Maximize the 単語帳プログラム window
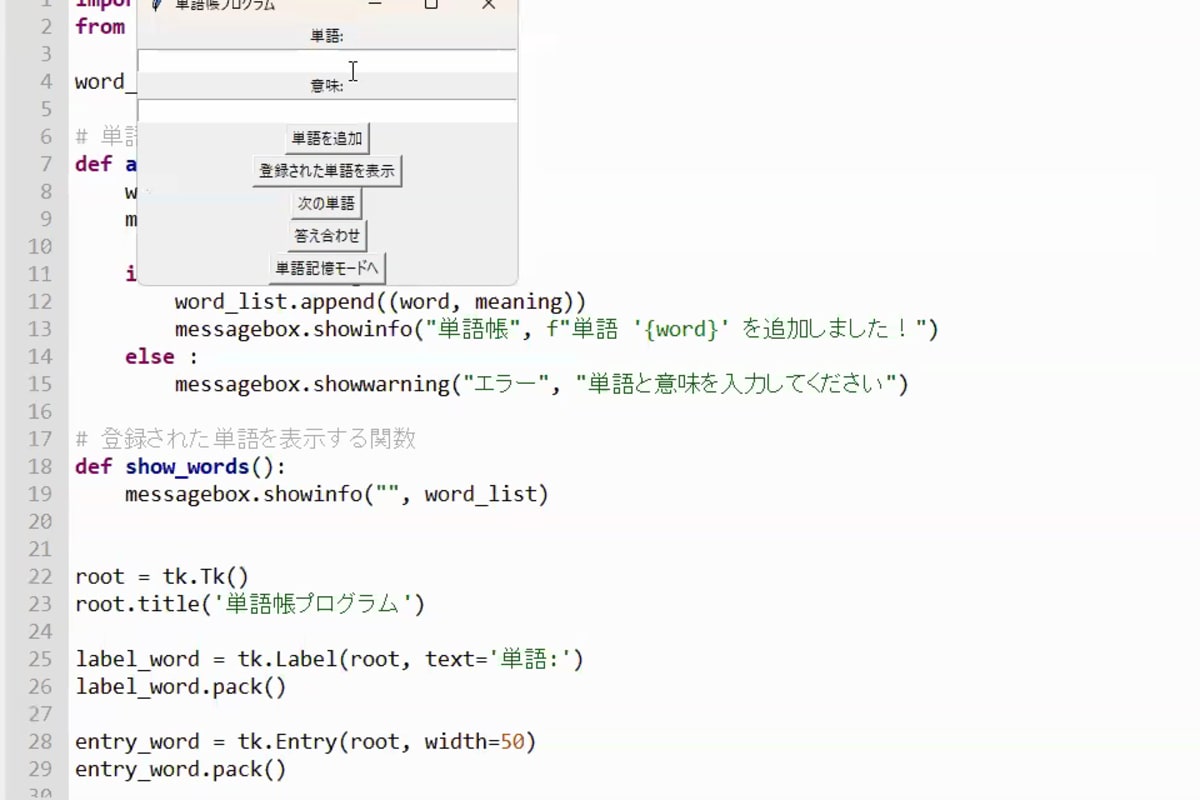This screenshot has height=800, width=1200. point(431,5)
